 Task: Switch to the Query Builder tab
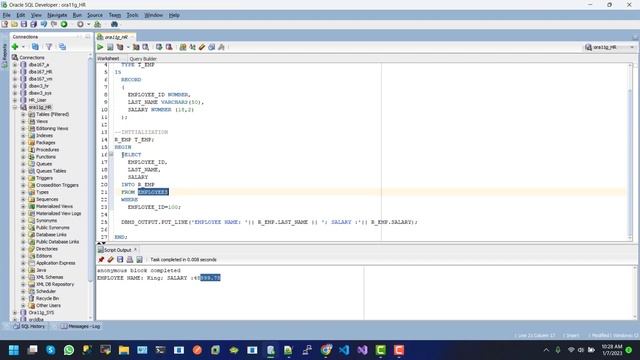click(143, 59)
